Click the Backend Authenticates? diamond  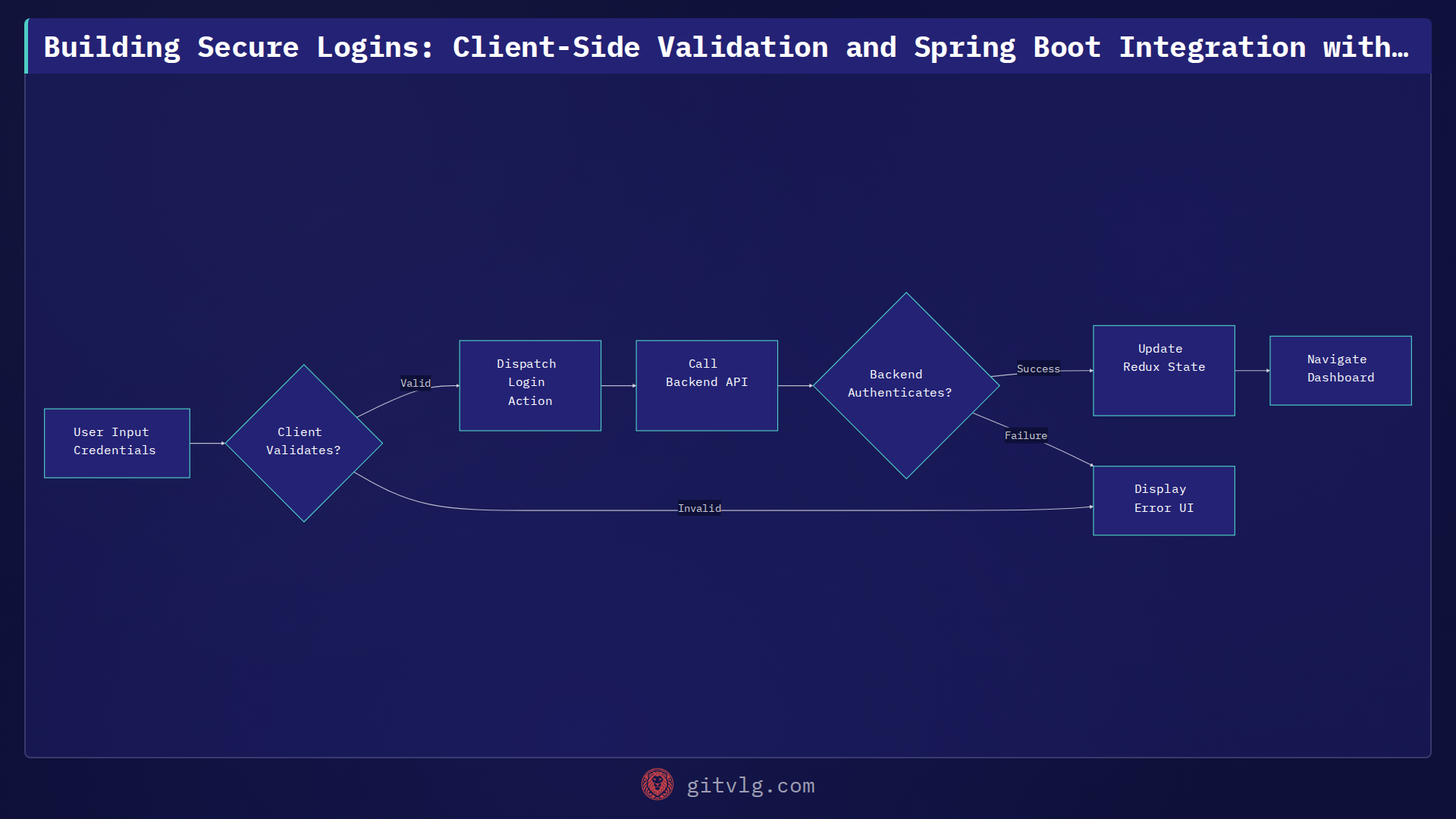(905, 385)
